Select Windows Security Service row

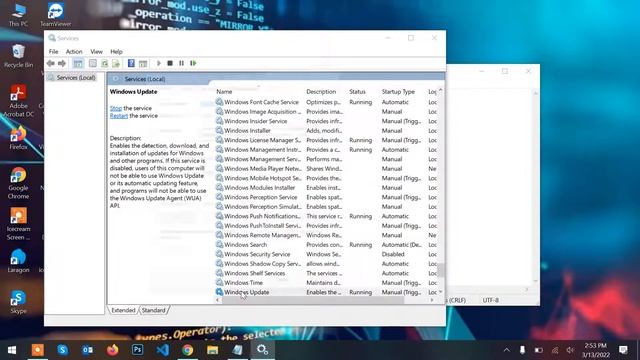click(x=327, y=254)
